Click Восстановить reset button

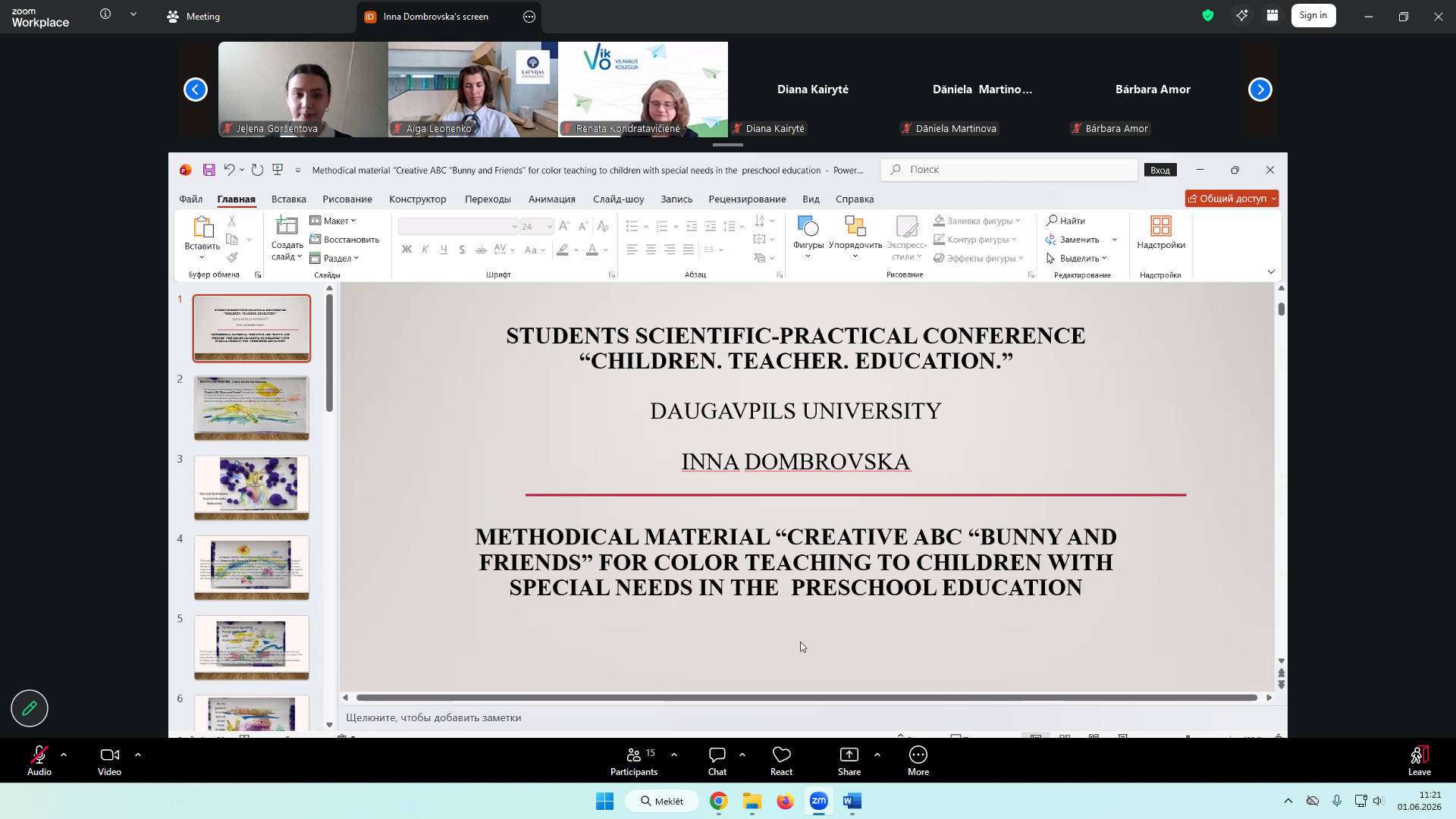click(x=344, y=240)
